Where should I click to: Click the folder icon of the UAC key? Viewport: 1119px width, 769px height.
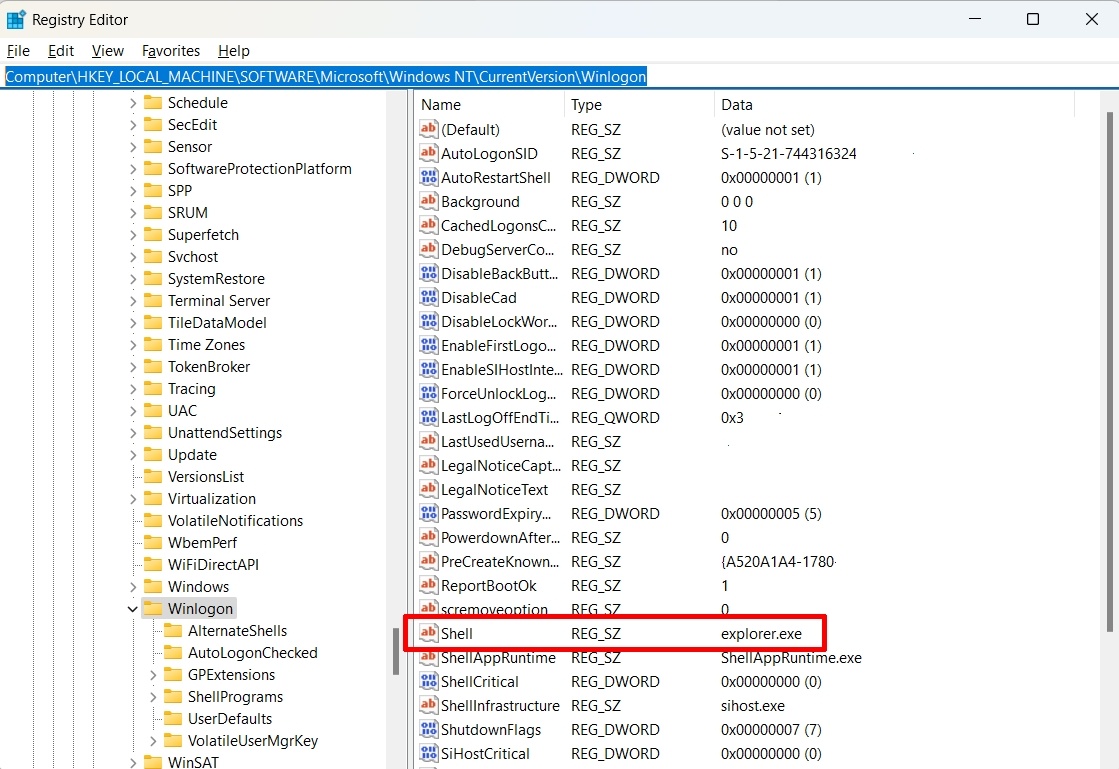[x=153, y=410]
